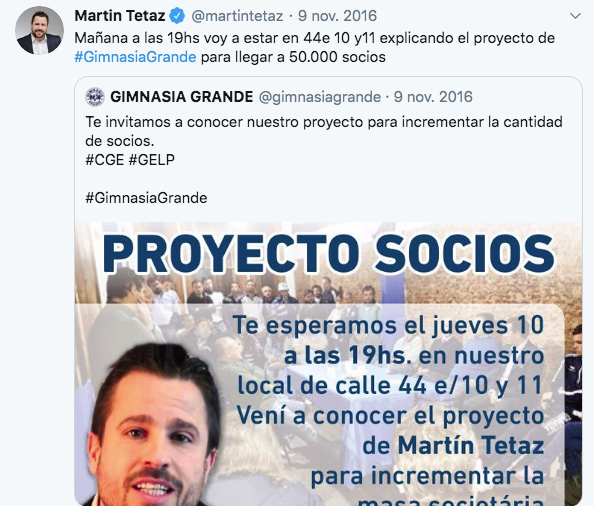The width and height of the screenshot is (594, 506).
Task: Click Martin Tetaz's profile avatar
Action: tap(39, 30)
